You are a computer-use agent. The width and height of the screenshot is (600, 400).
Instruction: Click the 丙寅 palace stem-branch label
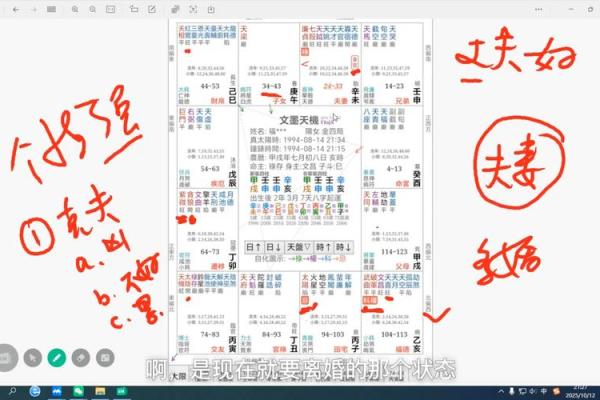(232, 344)
